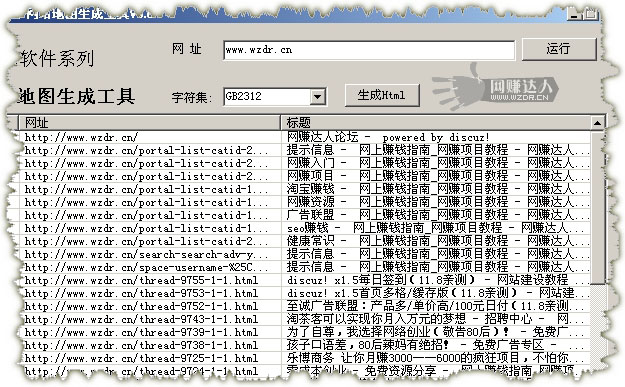The image size is (625, 387).
Task: Select URL space-username-%25C row
Action: click(x=146, y=267)
